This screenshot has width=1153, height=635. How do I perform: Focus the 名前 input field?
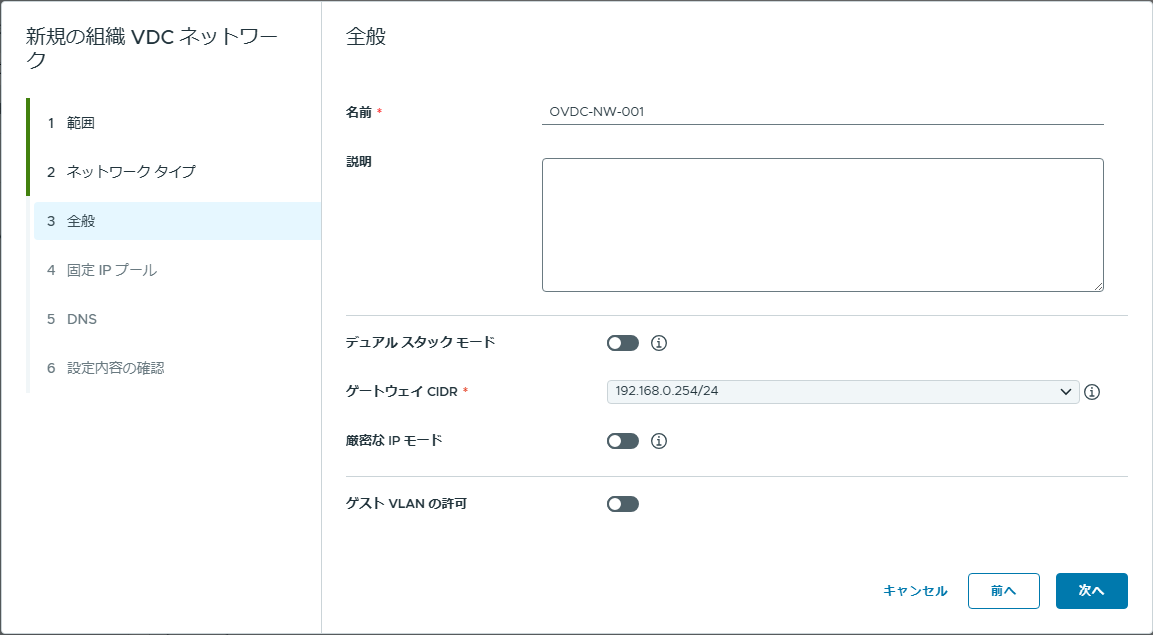[823, 112]
